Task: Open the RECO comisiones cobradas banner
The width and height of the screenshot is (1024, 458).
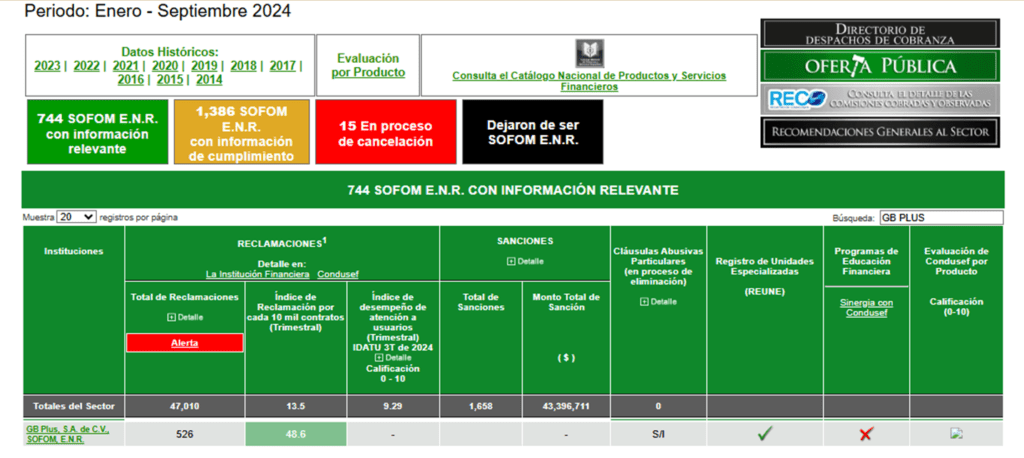Action: (881, 99)
